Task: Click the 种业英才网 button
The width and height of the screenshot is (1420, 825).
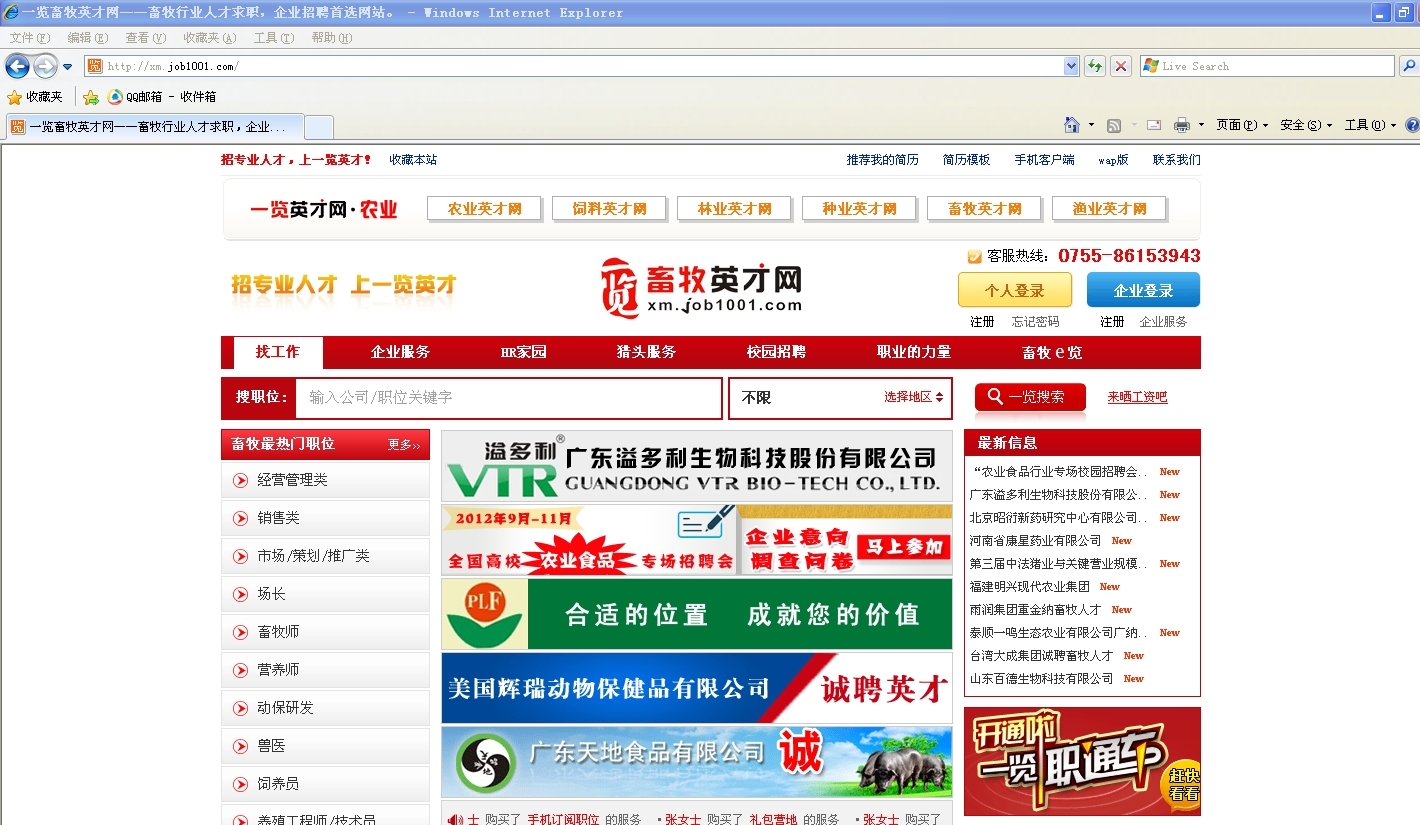Action: [860, 209]
